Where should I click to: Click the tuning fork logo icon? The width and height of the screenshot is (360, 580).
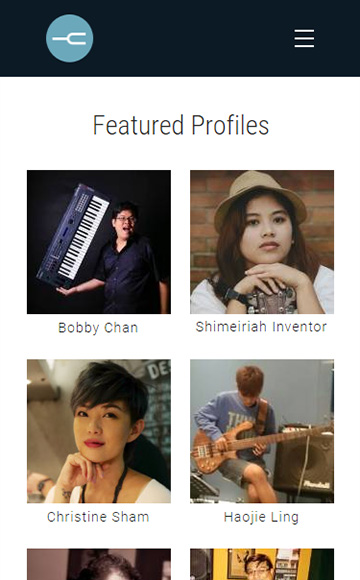70,38
